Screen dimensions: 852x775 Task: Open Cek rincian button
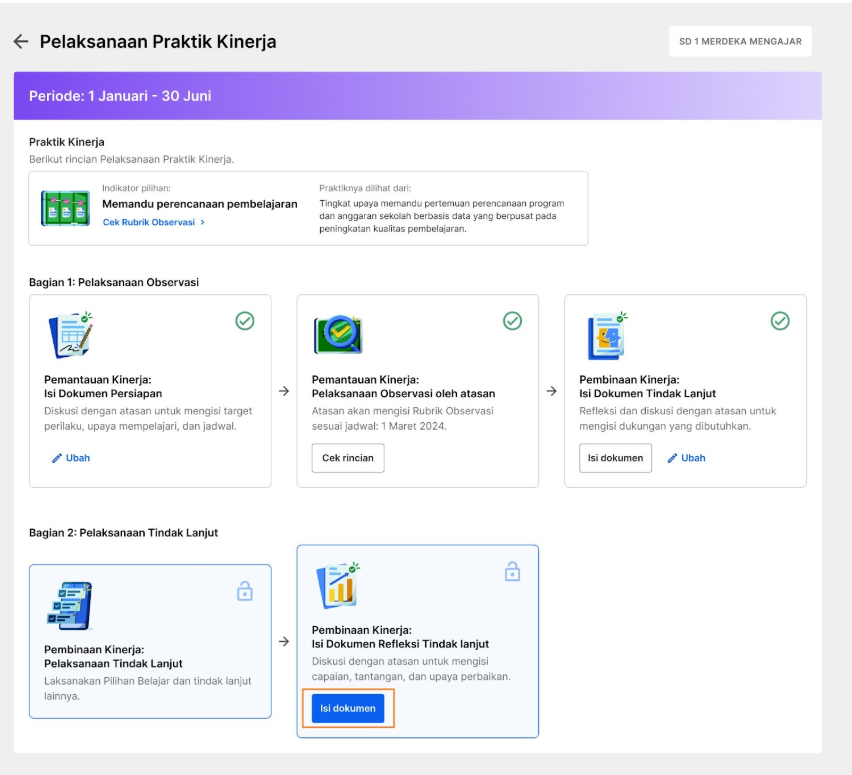(x=348, y=458)
